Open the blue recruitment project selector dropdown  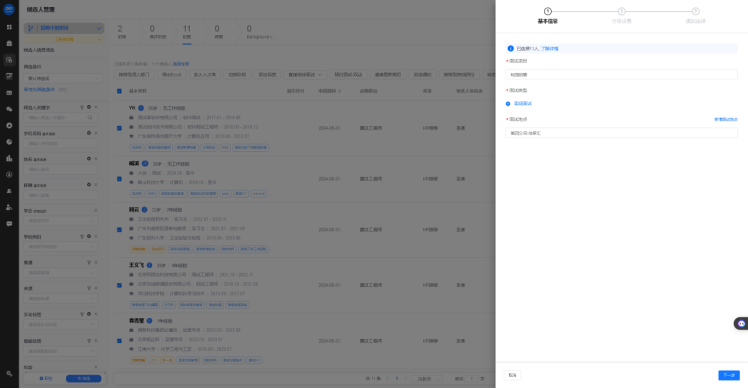(63, 28)
